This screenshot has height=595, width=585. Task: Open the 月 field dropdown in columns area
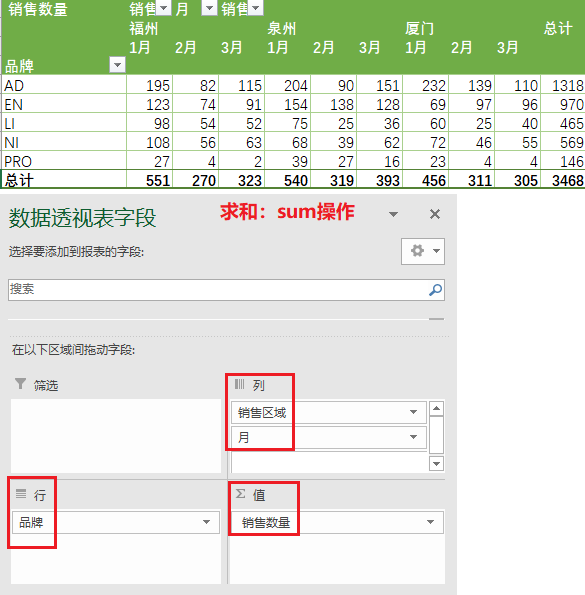pyautogui.click(x=413, y=437)
